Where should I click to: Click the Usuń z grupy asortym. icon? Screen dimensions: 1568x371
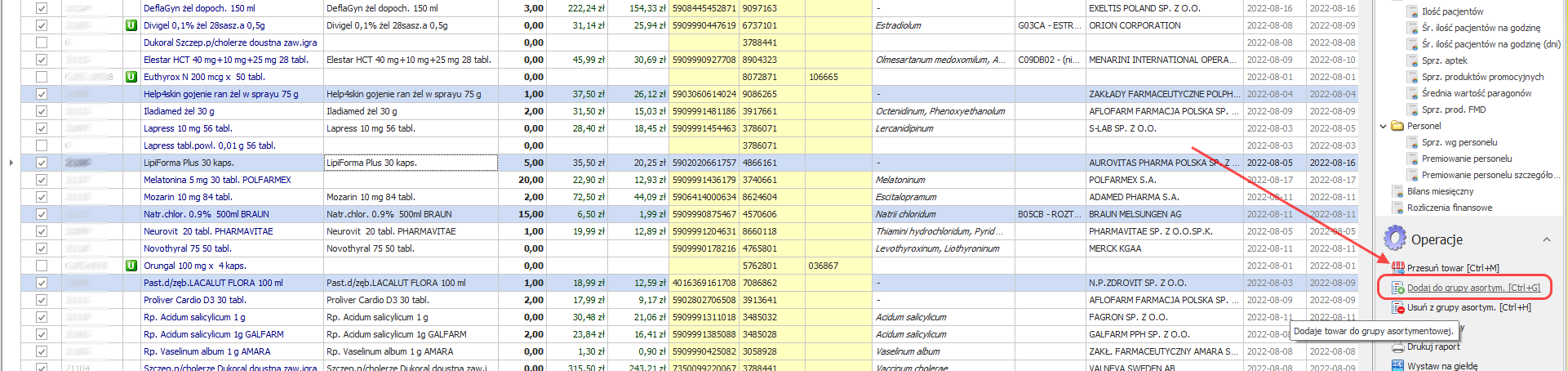tap(1398, 308)
